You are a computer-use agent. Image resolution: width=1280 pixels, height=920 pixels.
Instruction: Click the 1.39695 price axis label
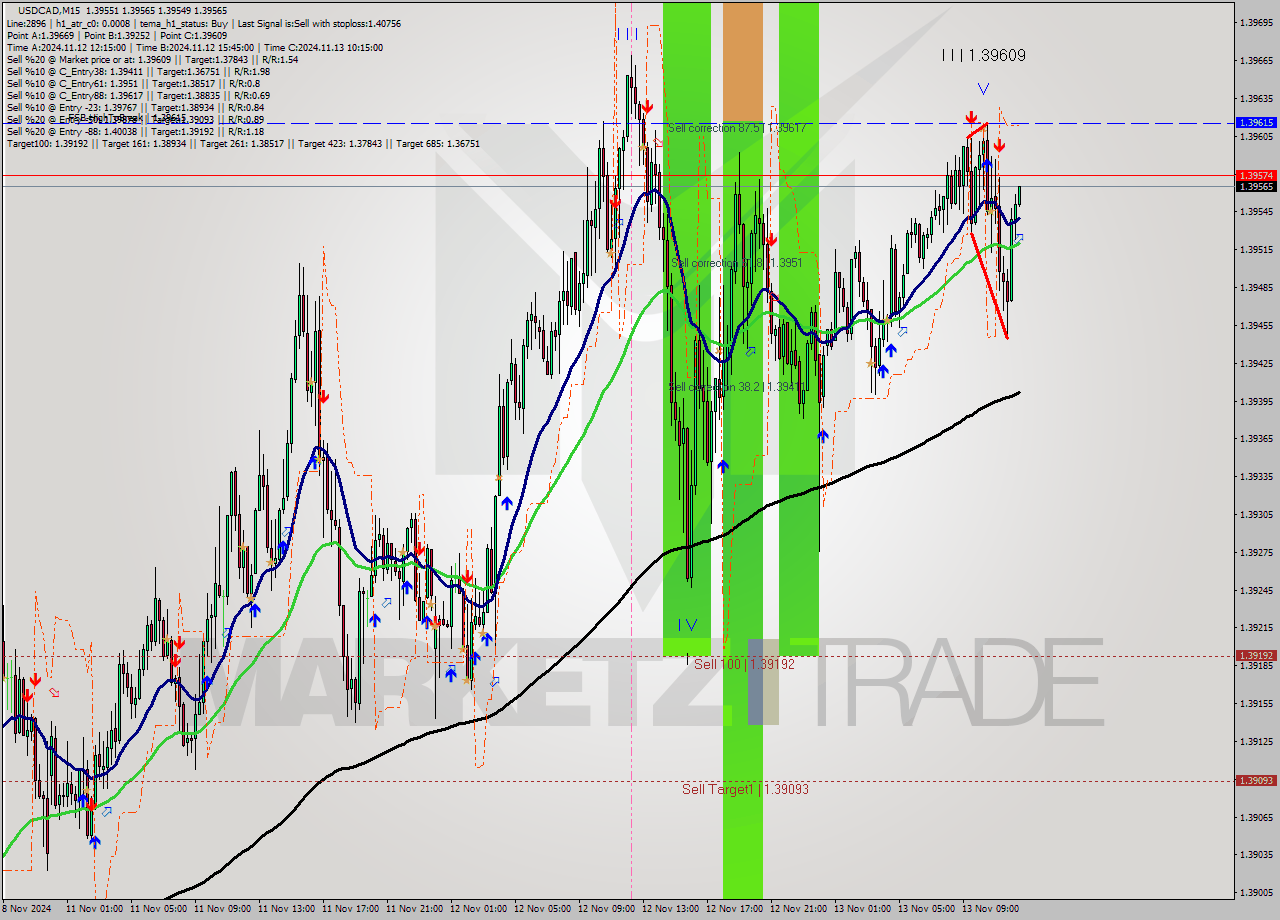click(1256, 22)
